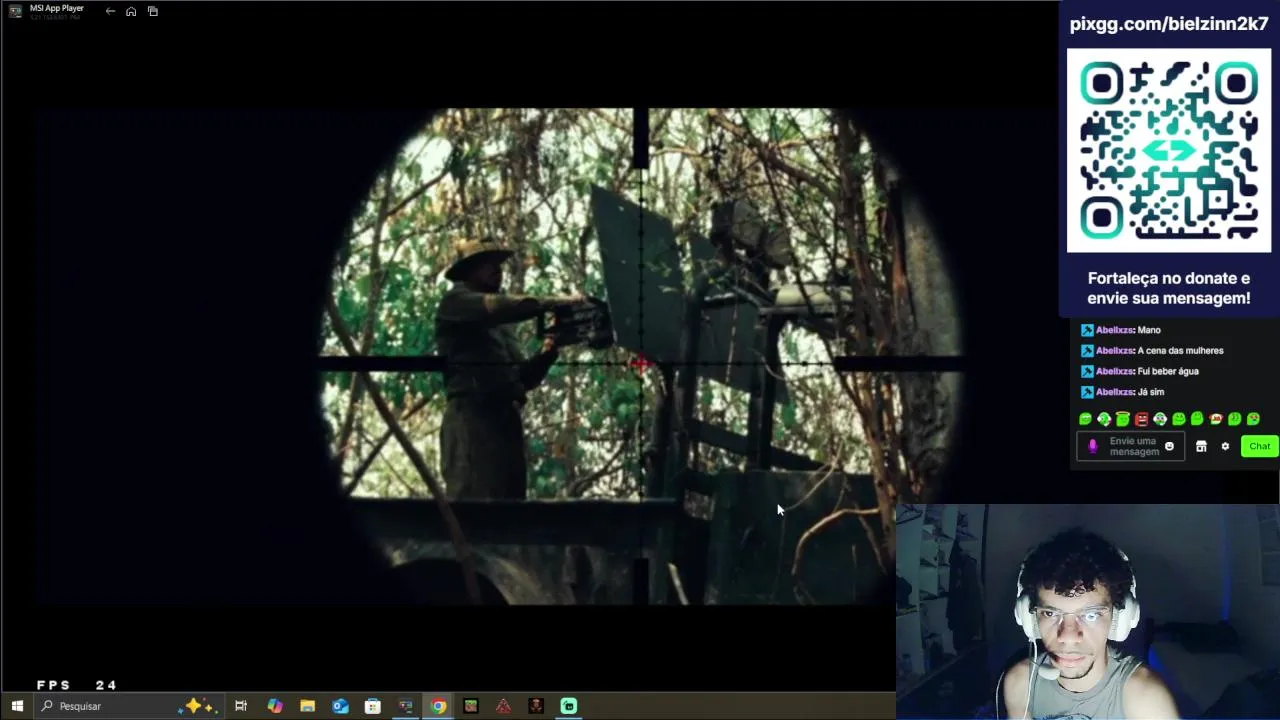Open the chat store shop icon
Screen dimensions: 1280x720
pos(1201,446)
